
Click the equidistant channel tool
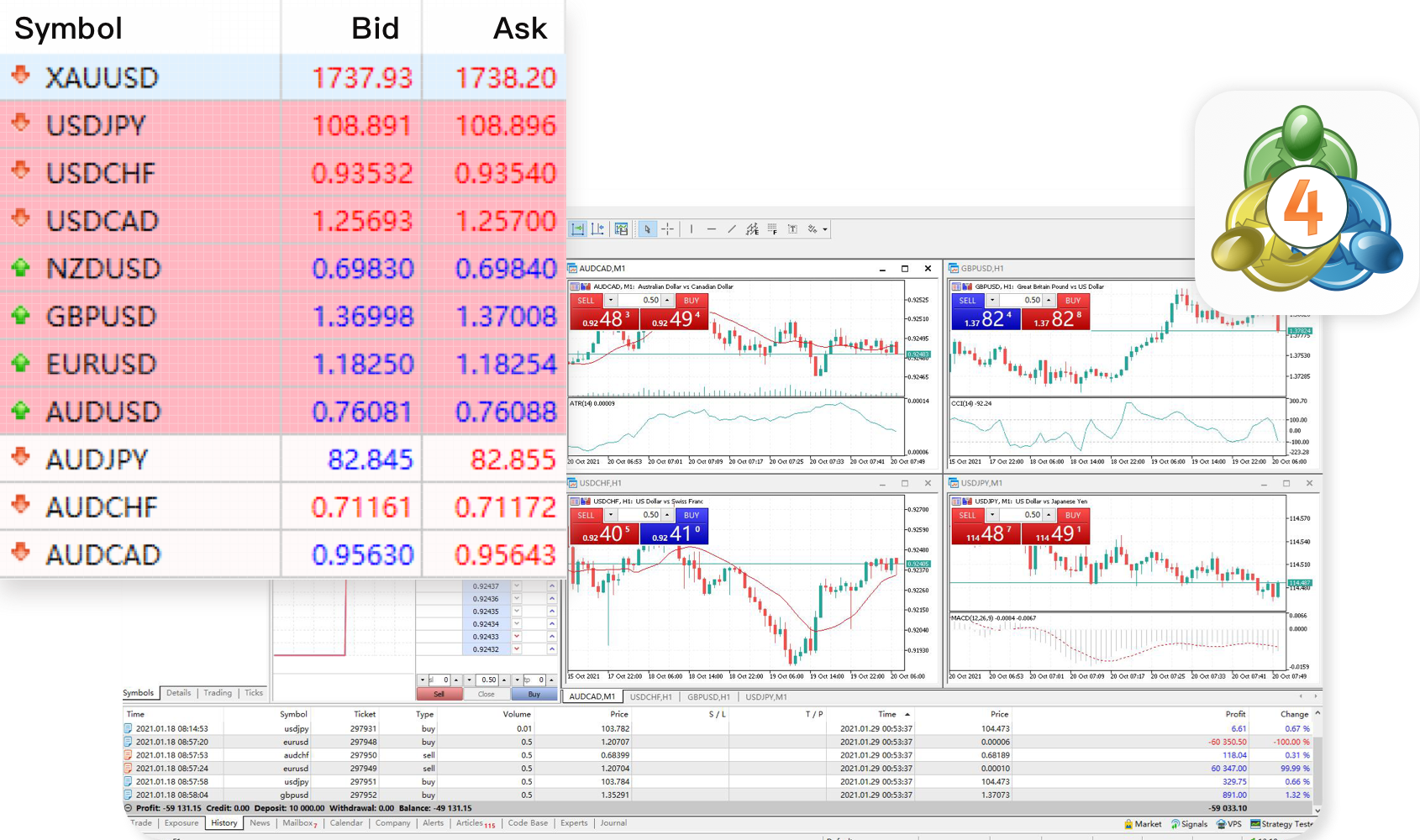point(752,229)
